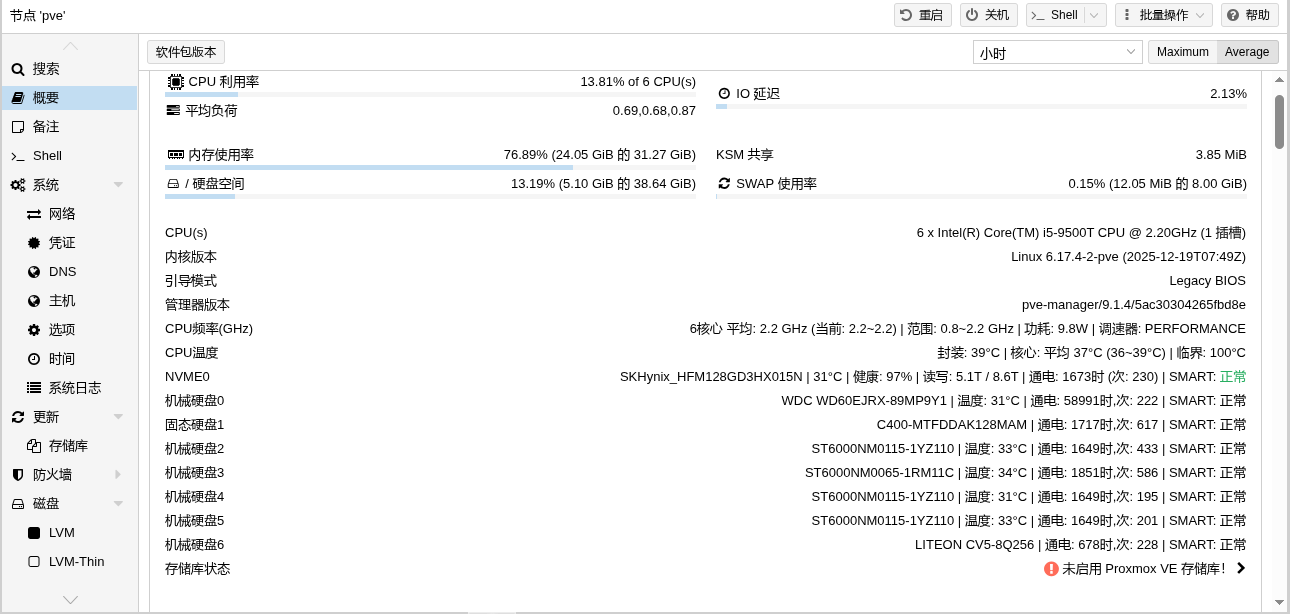Screen dimensions: 1290x614
Task: Collapse the 系统 tree section
Action: pyautogui.click(x=118, y=185)
